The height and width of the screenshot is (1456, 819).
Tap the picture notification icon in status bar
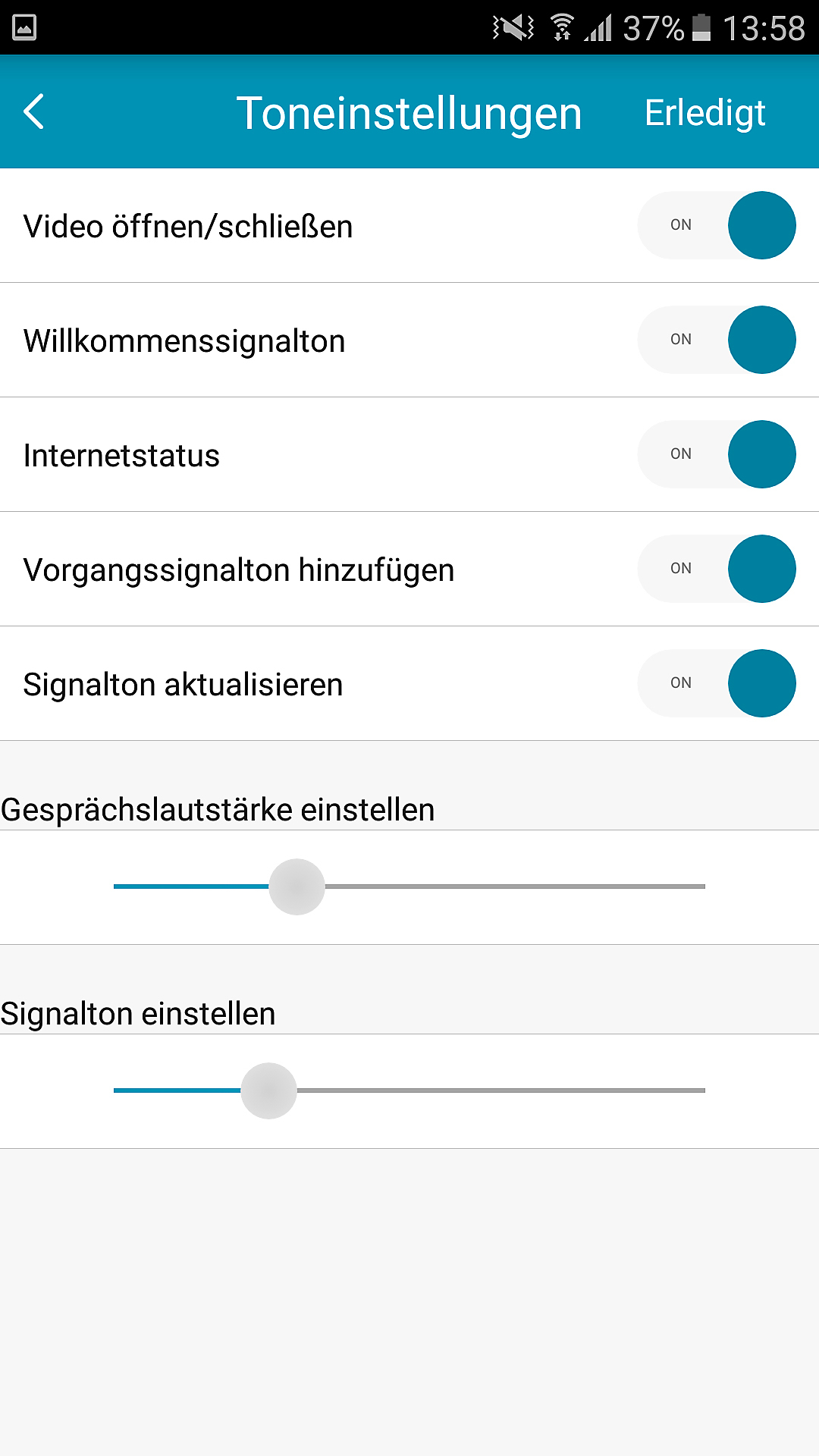point(24,28)
